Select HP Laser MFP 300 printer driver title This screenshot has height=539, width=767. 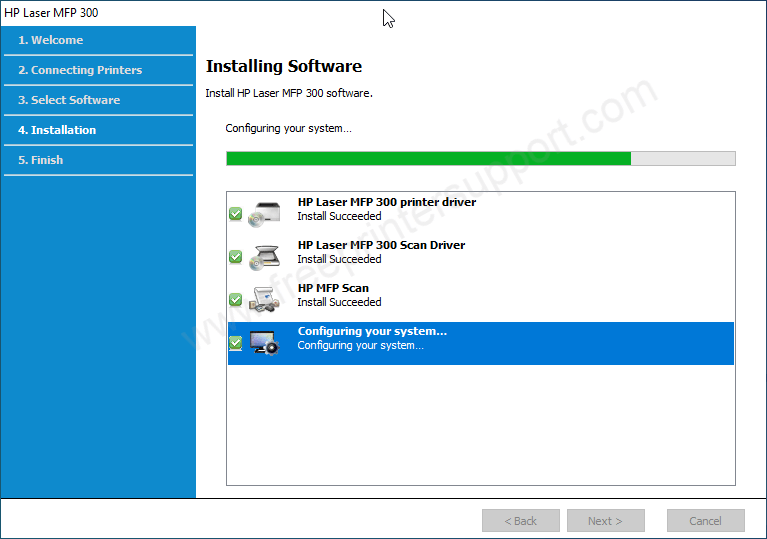[x=387, y=202]
